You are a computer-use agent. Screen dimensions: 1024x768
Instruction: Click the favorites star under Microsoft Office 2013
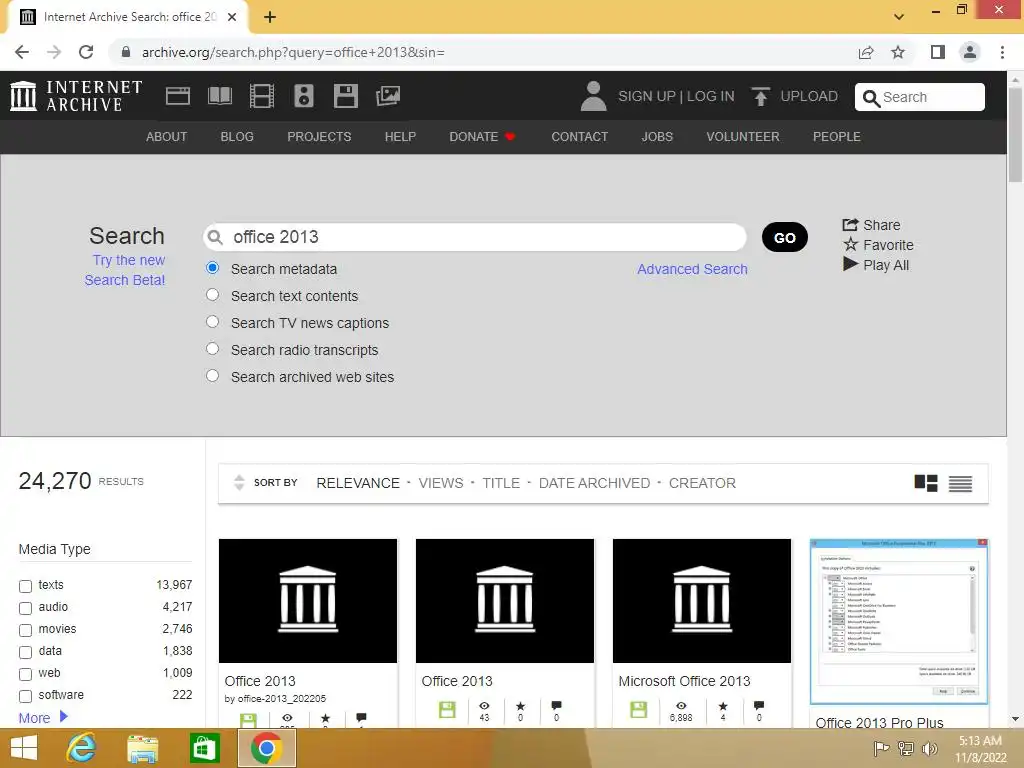coord(723,706)
